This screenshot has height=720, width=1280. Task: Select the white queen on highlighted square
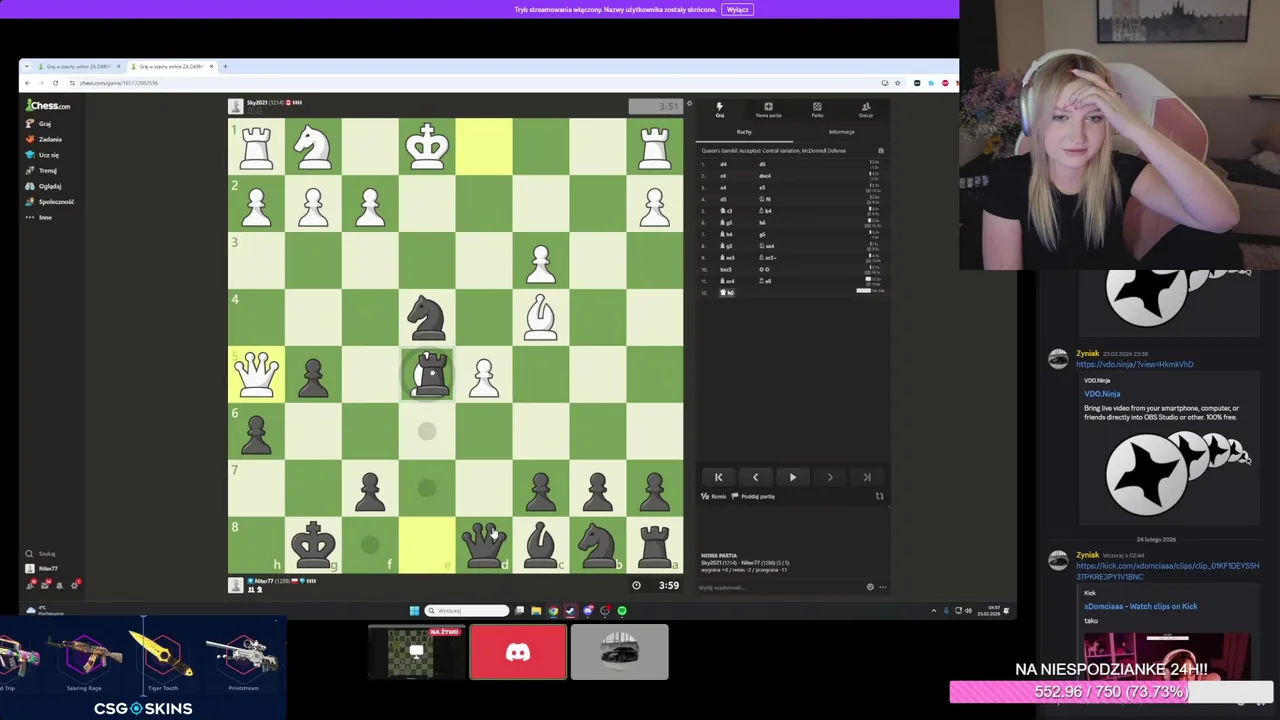coord(256,374)
